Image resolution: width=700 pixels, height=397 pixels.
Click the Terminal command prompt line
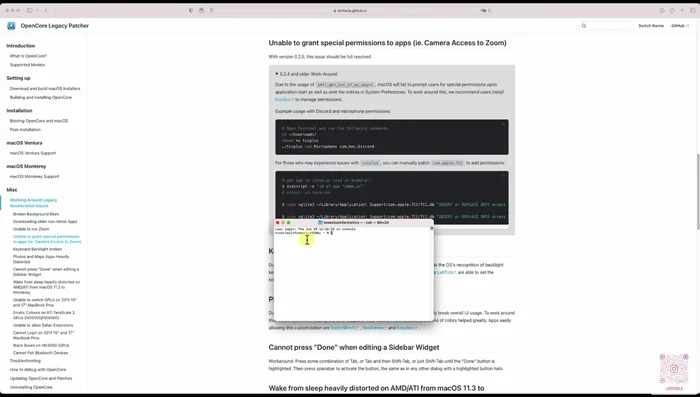(304, 233)
